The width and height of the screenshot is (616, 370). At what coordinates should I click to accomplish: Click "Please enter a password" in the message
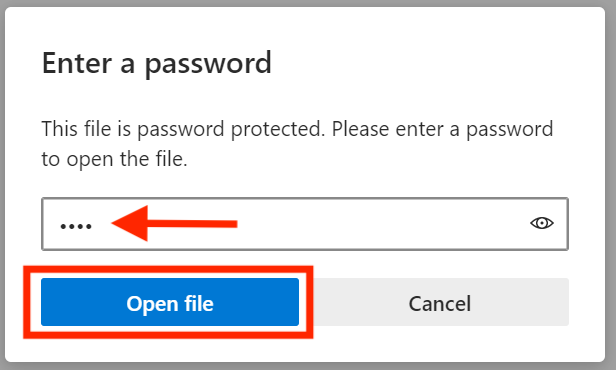tap(442, 129)
